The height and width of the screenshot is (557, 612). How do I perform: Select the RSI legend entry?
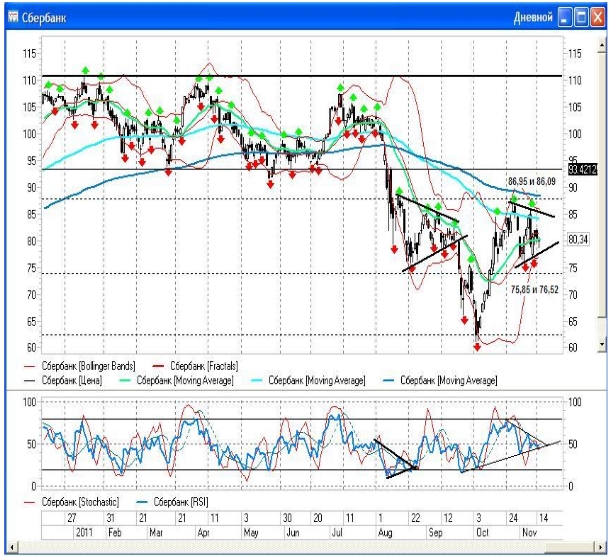pos(172,502)
